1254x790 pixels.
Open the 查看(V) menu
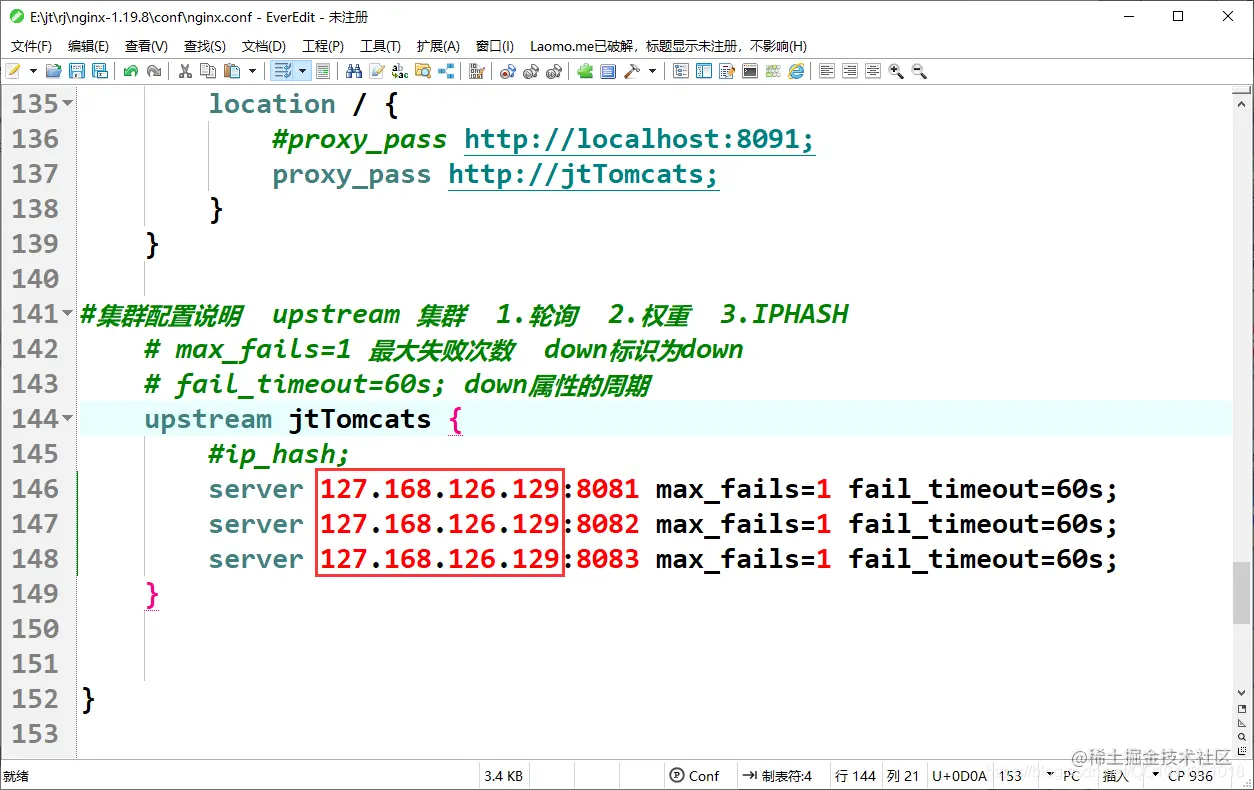click(146, 46)
